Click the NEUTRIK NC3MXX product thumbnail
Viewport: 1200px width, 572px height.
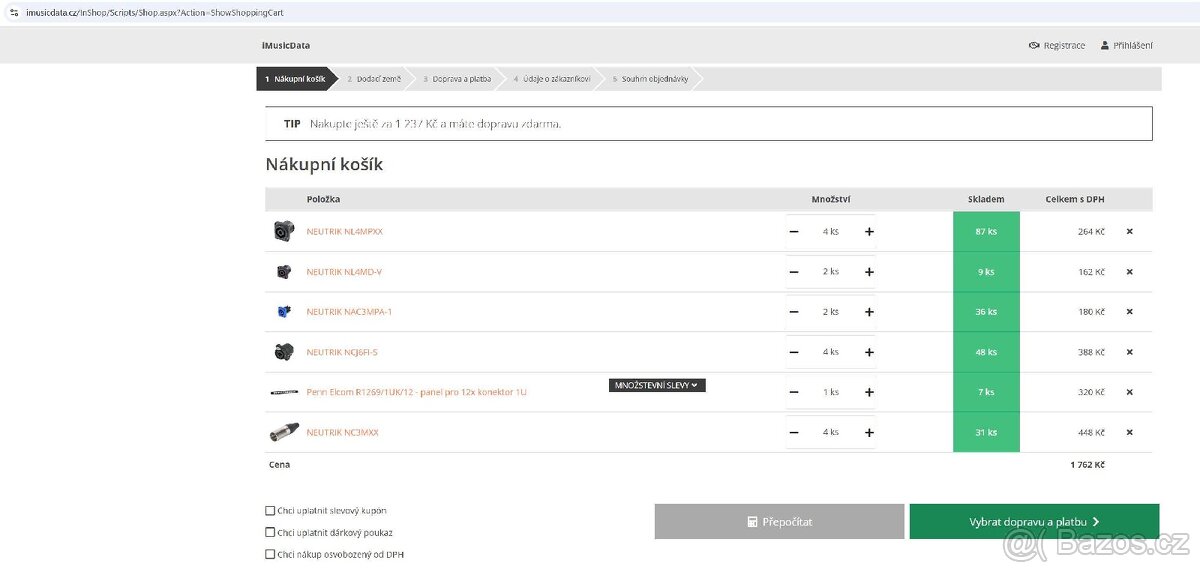(x=284, y=433)
